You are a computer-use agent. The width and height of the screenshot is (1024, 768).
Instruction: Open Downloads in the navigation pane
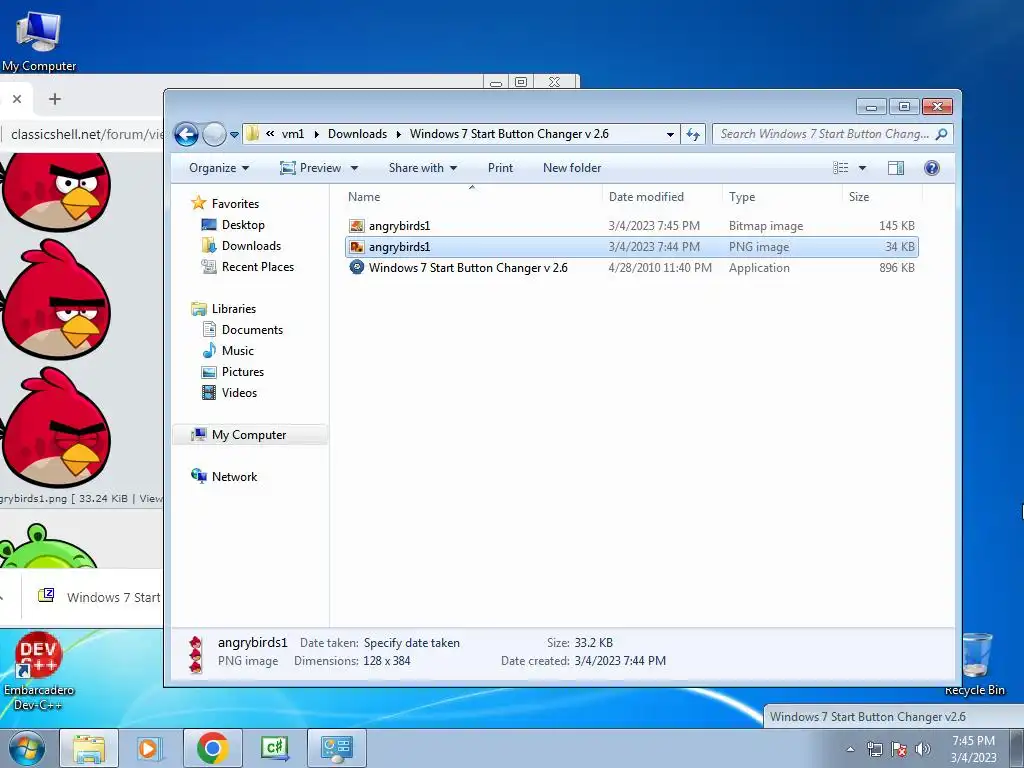click(251, 246)
